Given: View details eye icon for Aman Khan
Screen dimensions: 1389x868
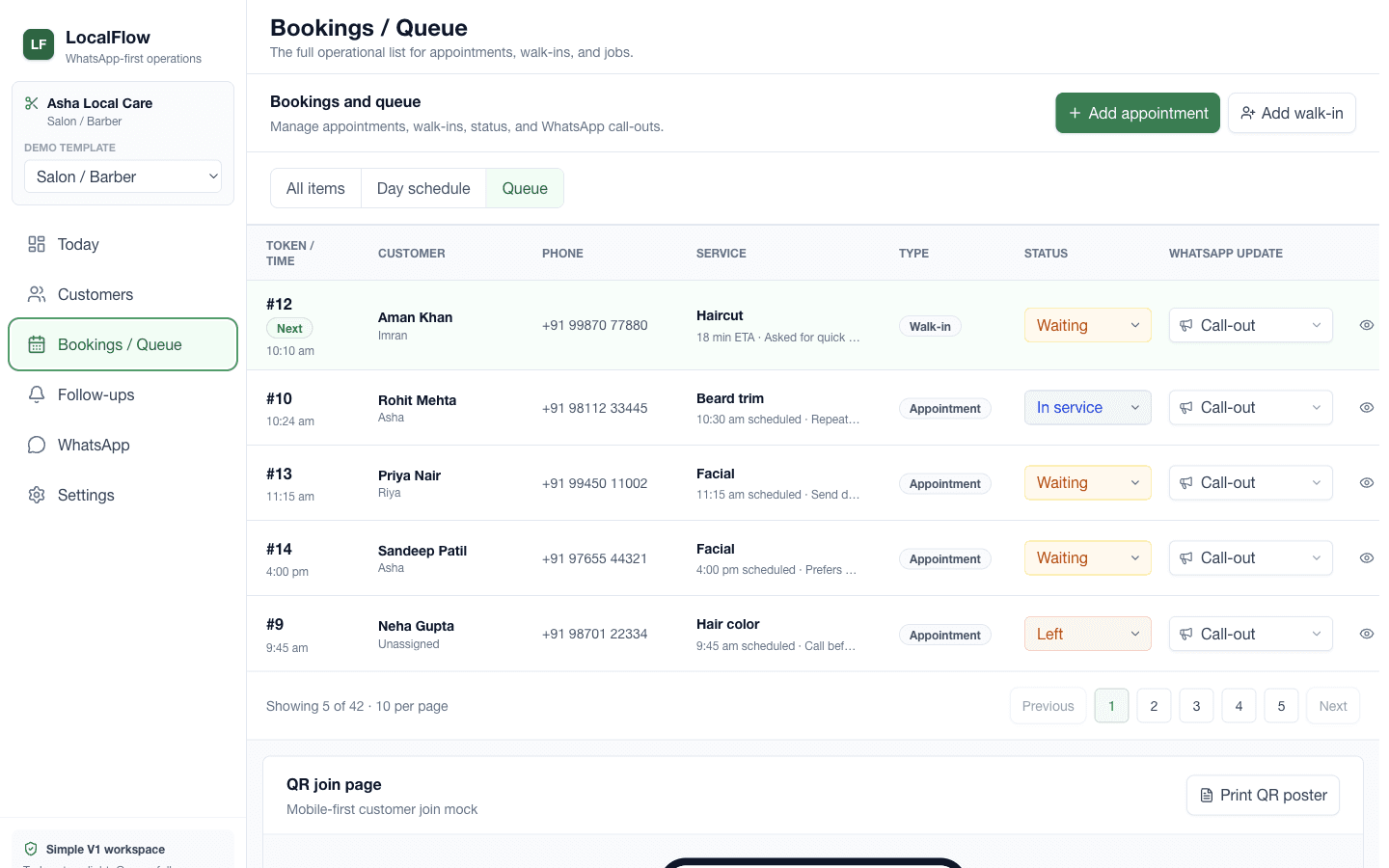Looking at the screenshot, I should (1367, 325).
